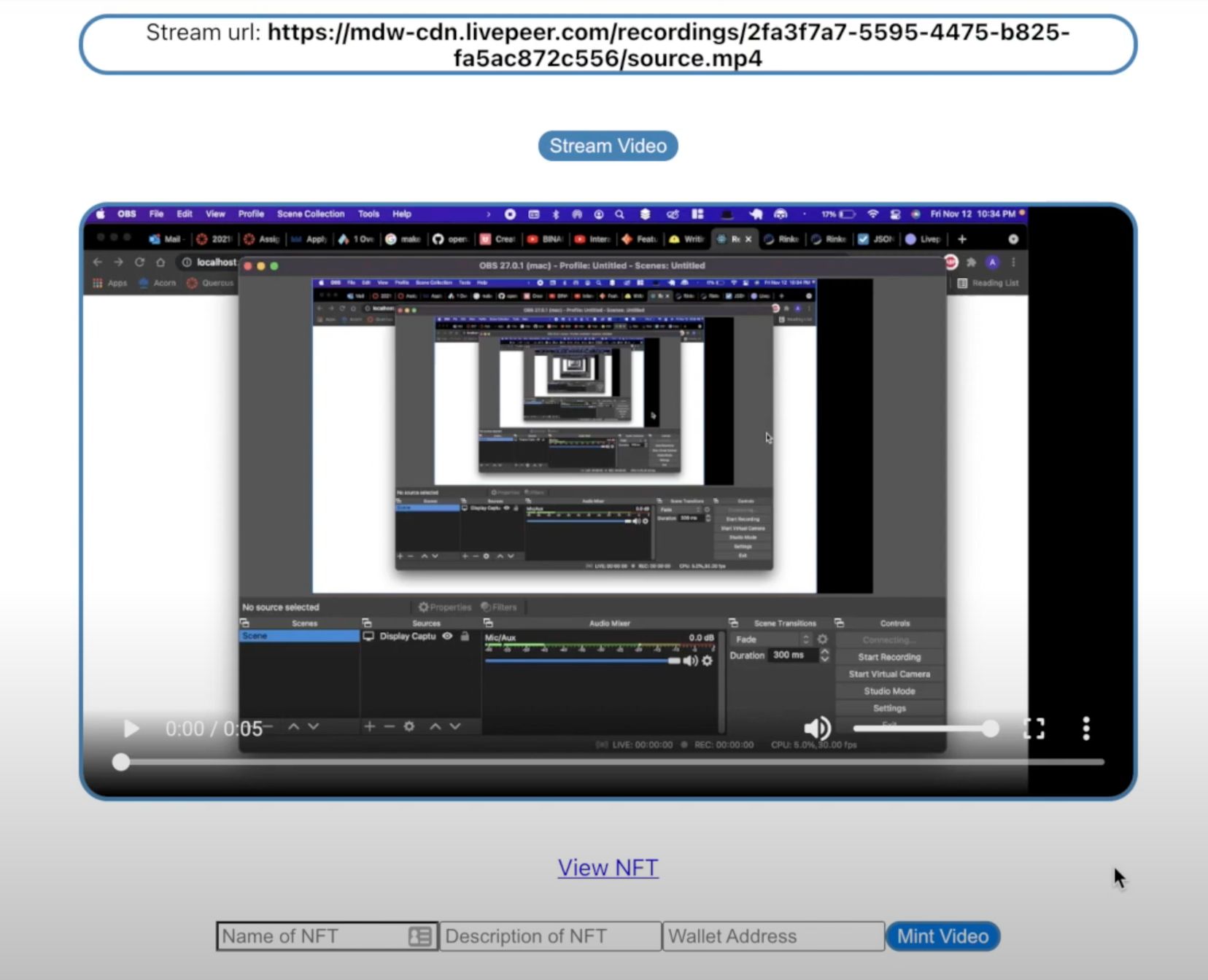1208x980 pixels.
Task: Click the Controls panel dock icon
Action: [840, 623]
